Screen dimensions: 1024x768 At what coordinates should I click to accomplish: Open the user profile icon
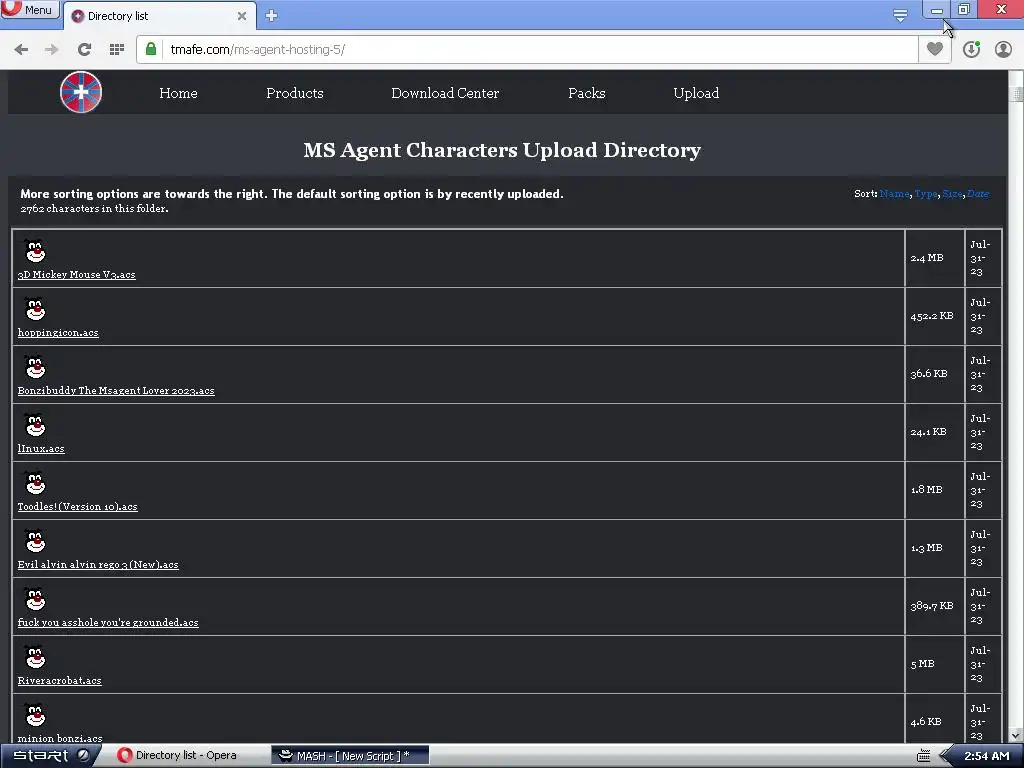[x=1003, y=49]
